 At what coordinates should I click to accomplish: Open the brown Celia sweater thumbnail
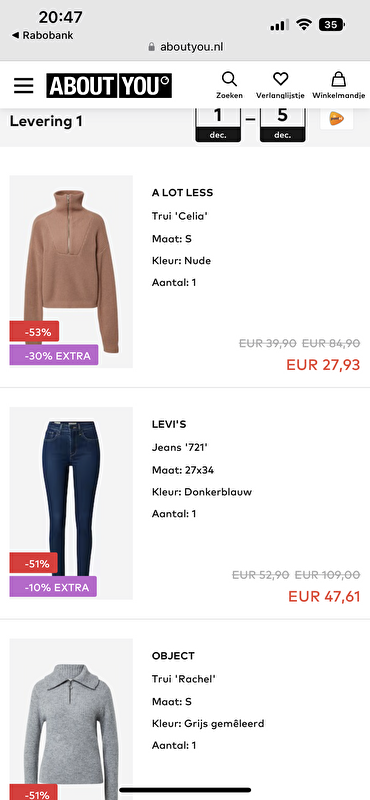pos(71,271)
